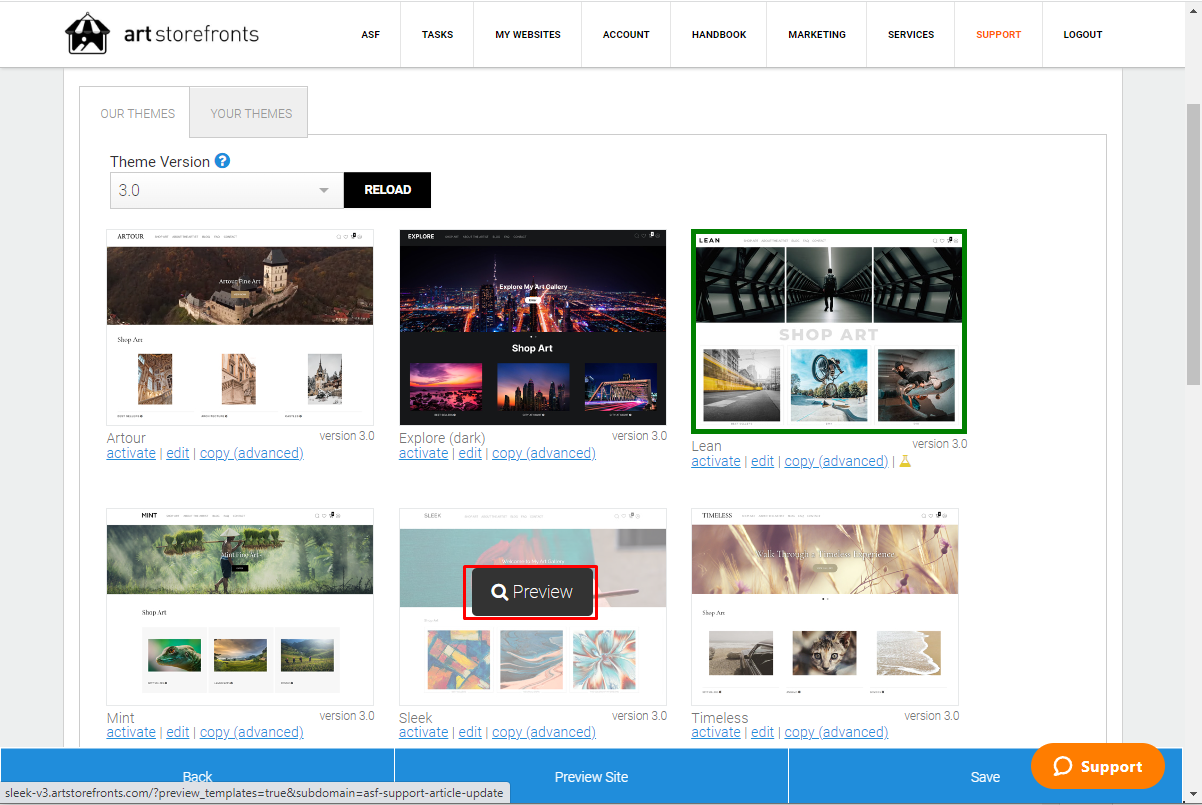Click edit link under Explore (dark)
This screenshot has height=805, width=1202.
pyautogui.click(x=470, y=453)
